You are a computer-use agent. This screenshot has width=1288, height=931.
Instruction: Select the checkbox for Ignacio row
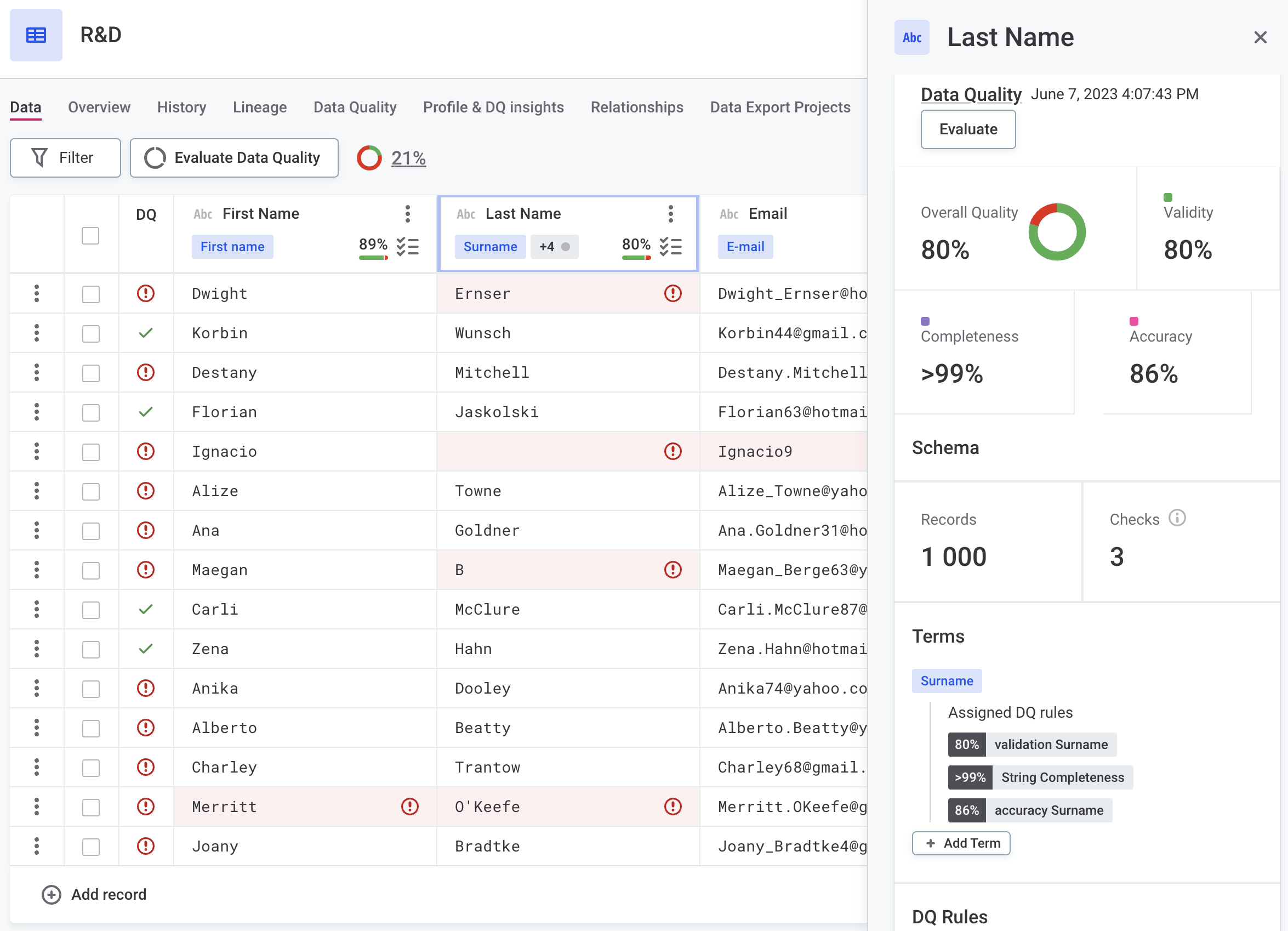point(91,452)
